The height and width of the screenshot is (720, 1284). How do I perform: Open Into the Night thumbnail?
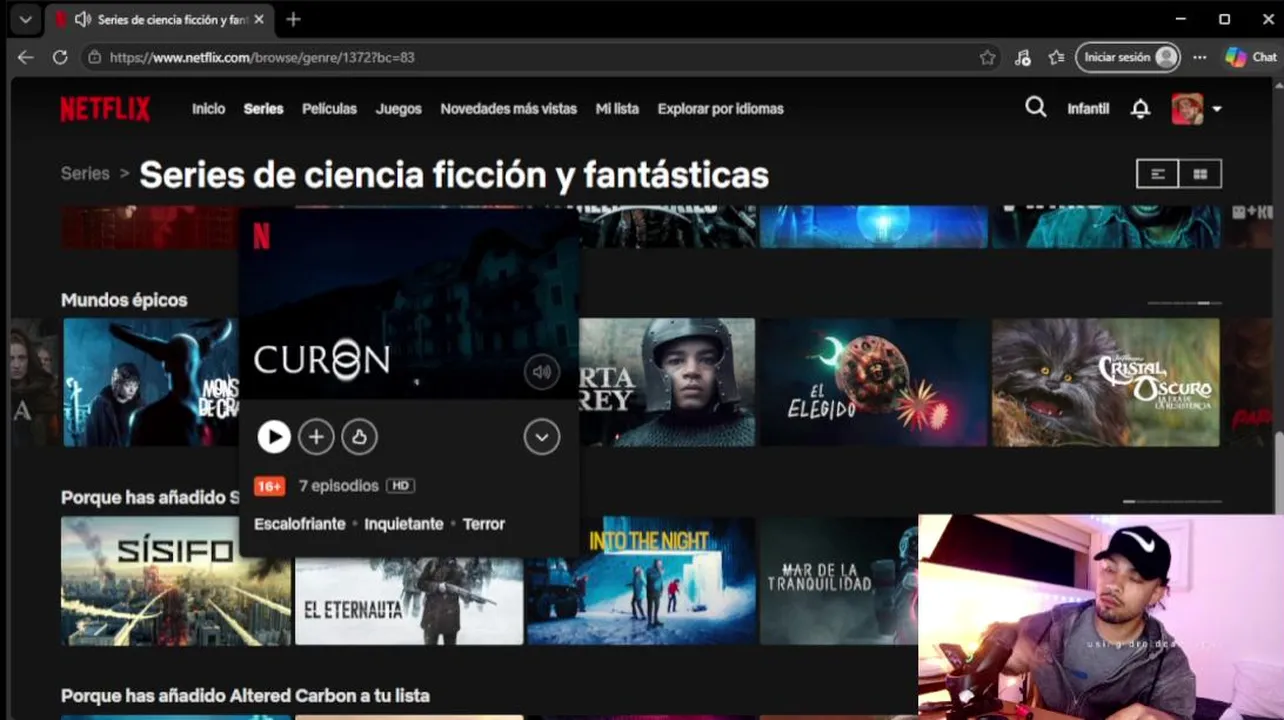click(x=641, y=580)
